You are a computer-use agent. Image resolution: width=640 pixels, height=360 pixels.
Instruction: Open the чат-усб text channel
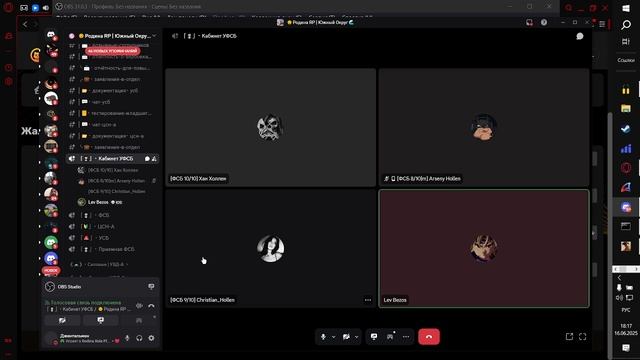tap(113, 102)
